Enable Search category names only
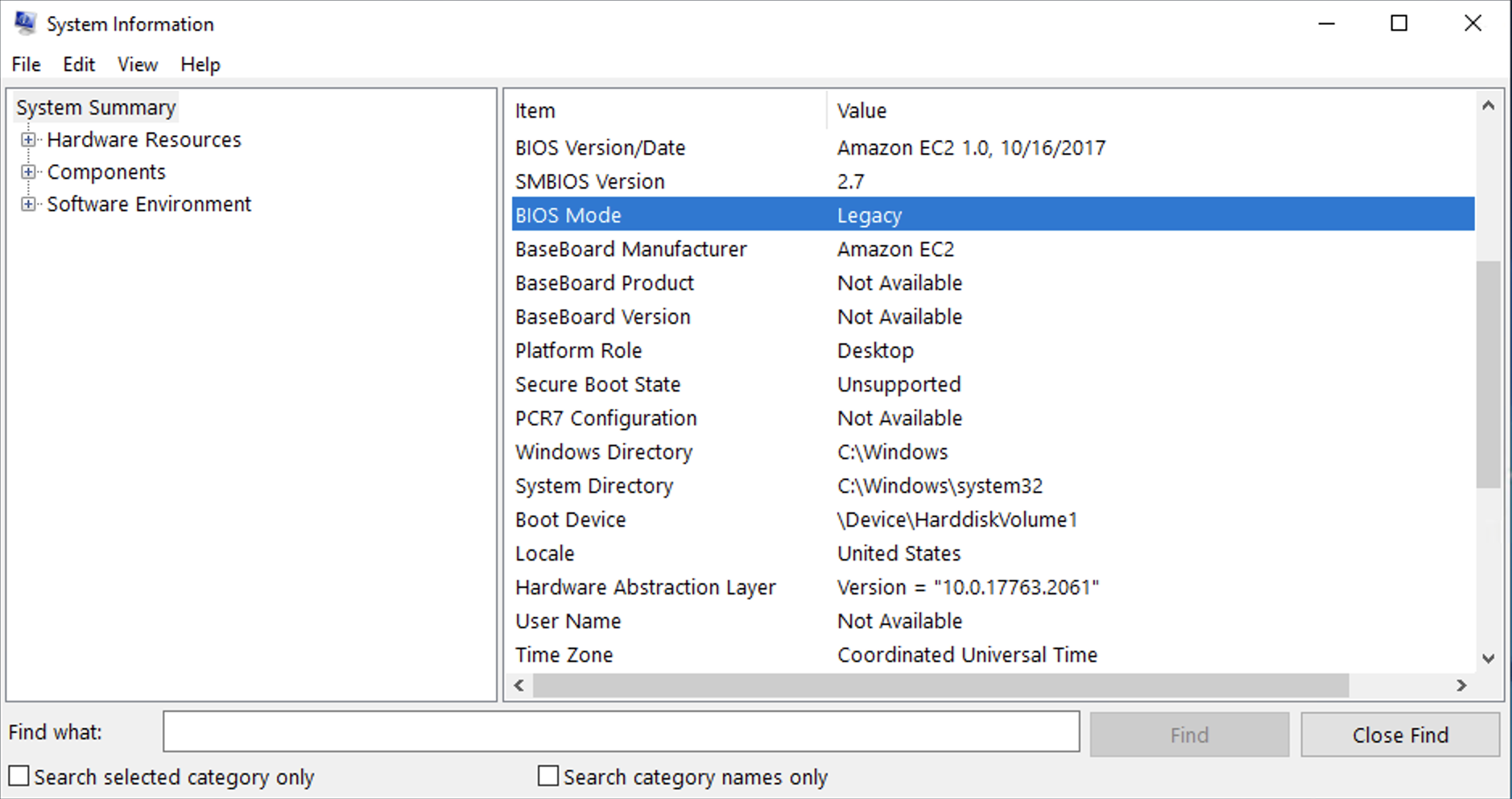Viewport: 1512px width, 799px height. (547, 775)
